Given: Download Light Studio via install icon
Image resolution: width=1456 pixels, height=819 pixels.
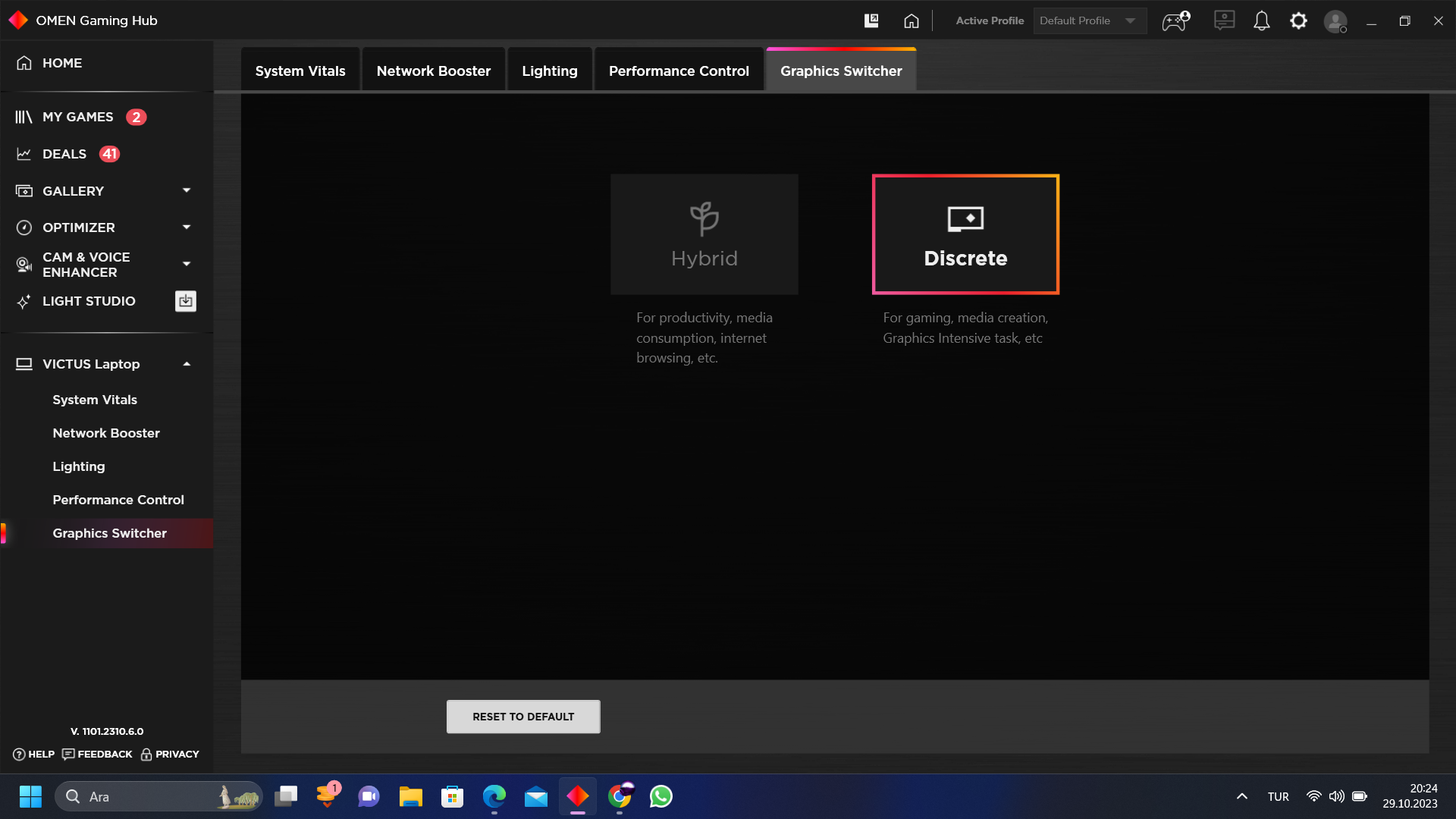Looking at the screenshot, I should (186, 301).
